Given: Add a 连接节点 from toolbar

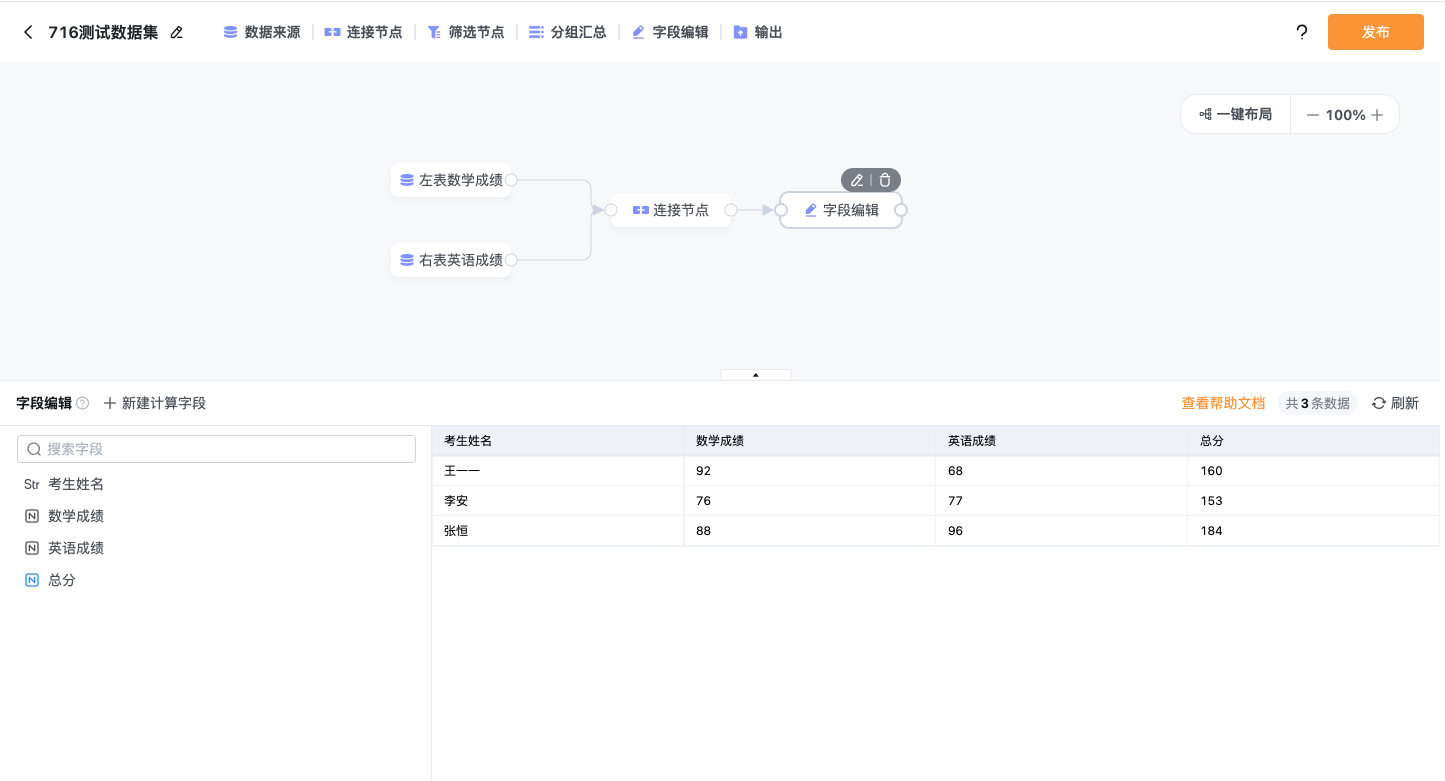Looking at the screenshot, I should [363, 32].
